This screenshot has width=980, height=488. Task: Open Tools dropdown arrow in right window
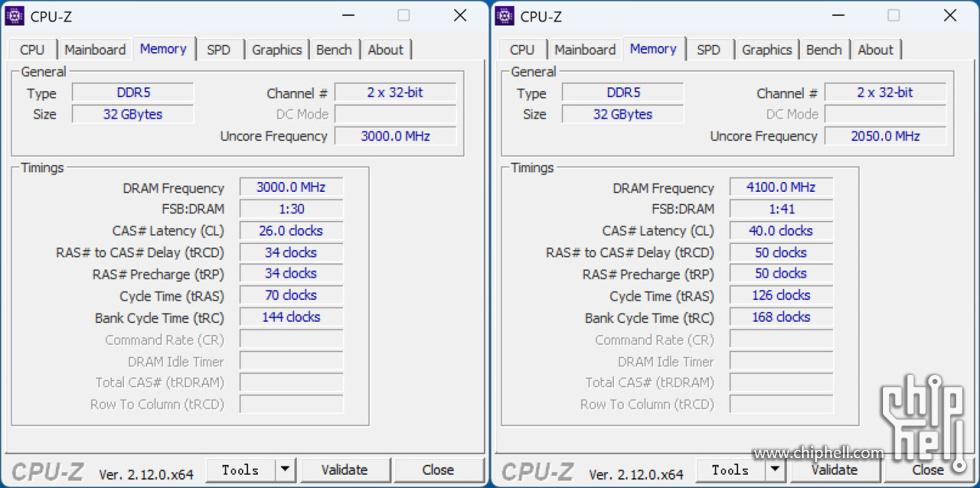tap(774, 469)
